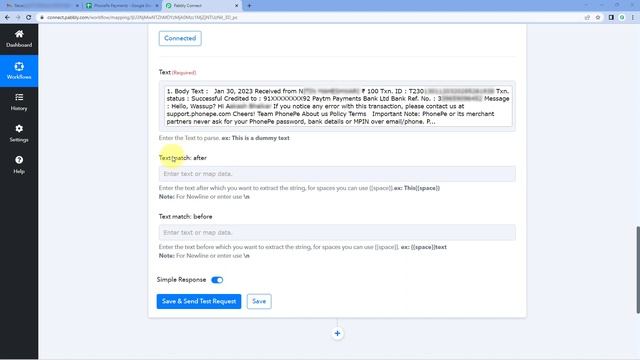Bookmark this page with star icon

click(598, 18)
